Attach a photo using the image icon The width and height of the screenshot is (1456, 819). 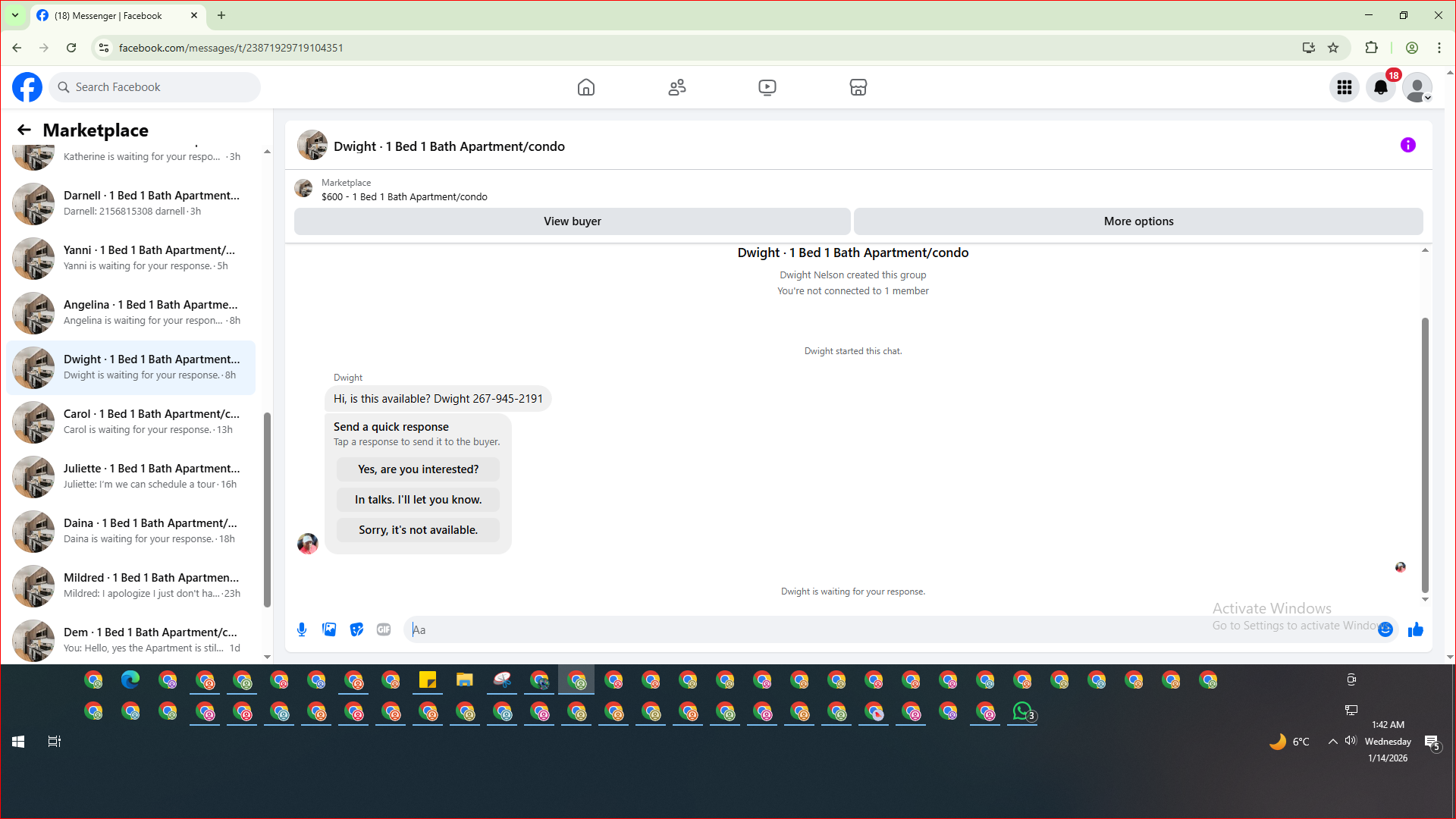(x=329, y=629)
